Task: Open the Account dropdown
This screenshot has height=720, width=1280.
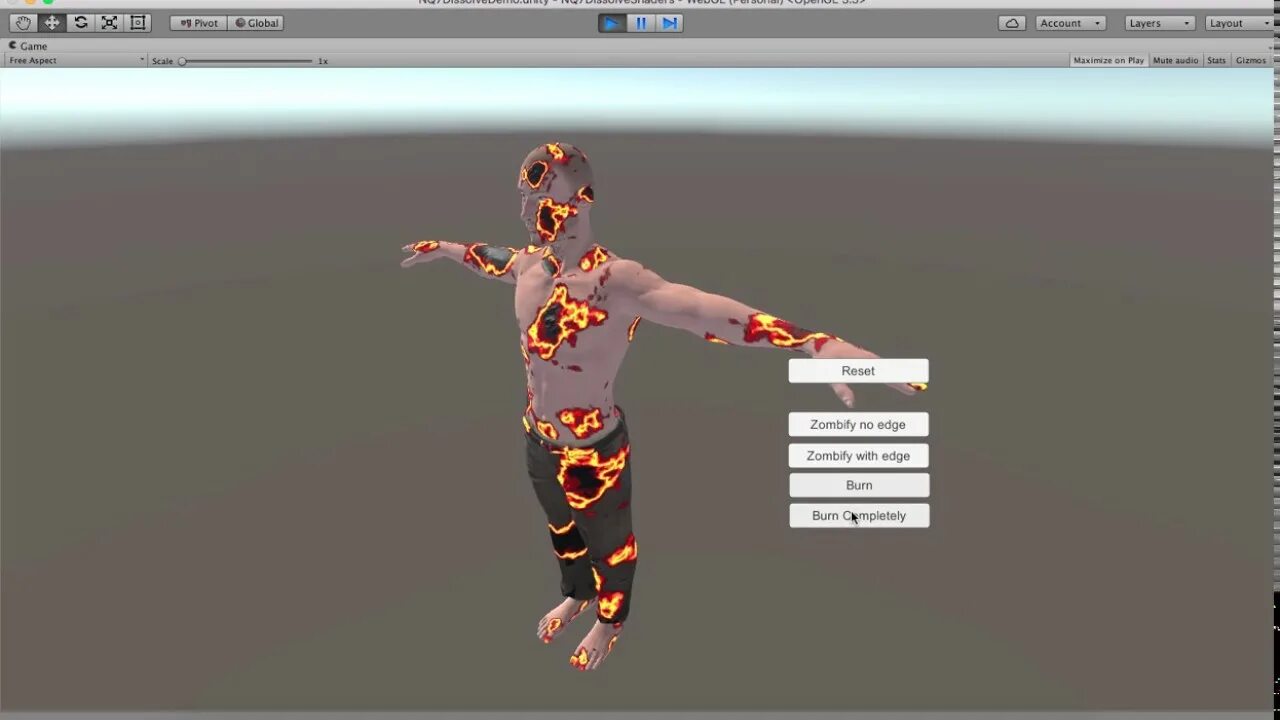Action: click(x=1070, y=23)
